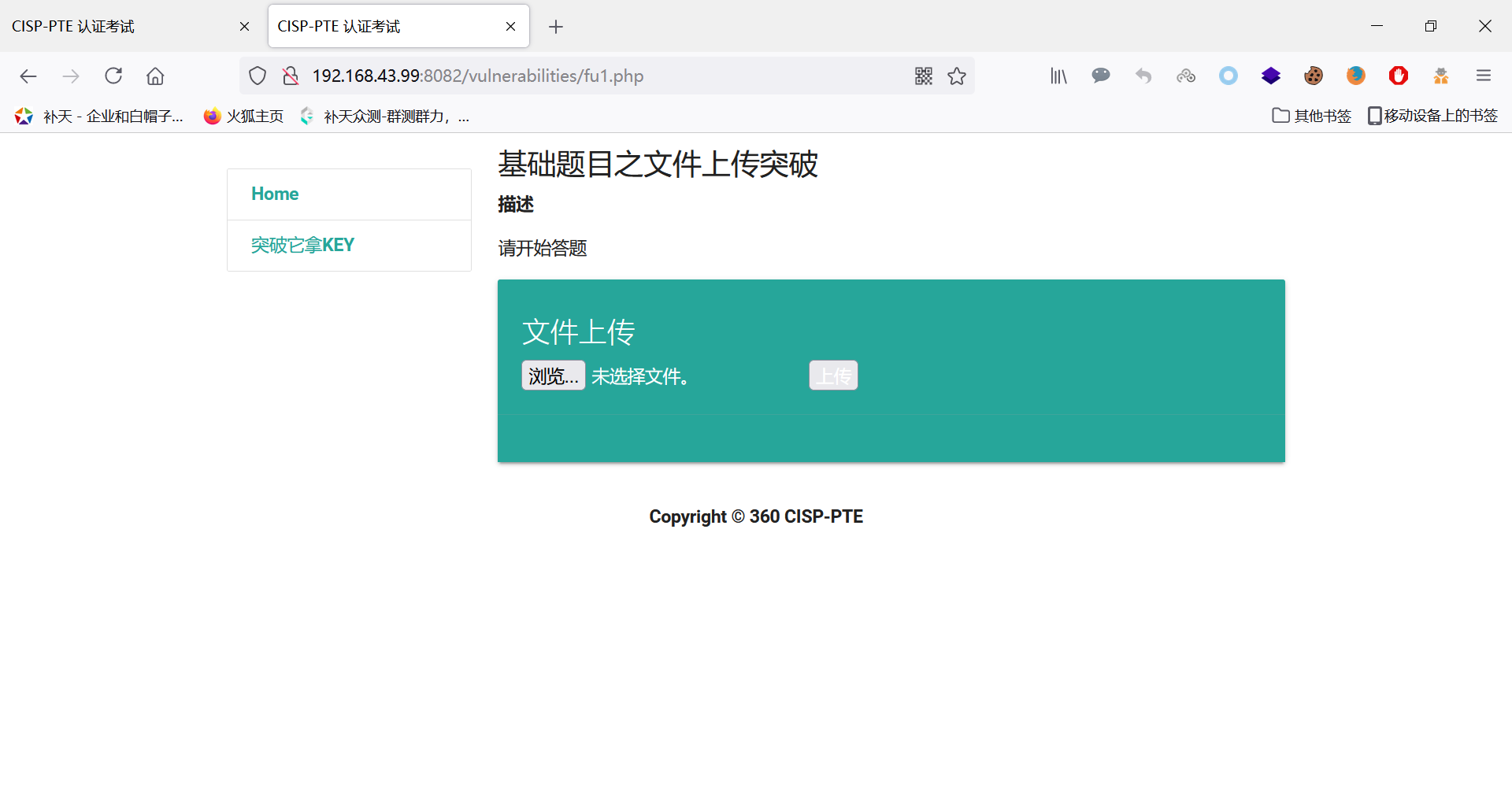This screenshot has height=803, width=1512.
Task: Focus the URL address bar
Action: coord(606,76)
